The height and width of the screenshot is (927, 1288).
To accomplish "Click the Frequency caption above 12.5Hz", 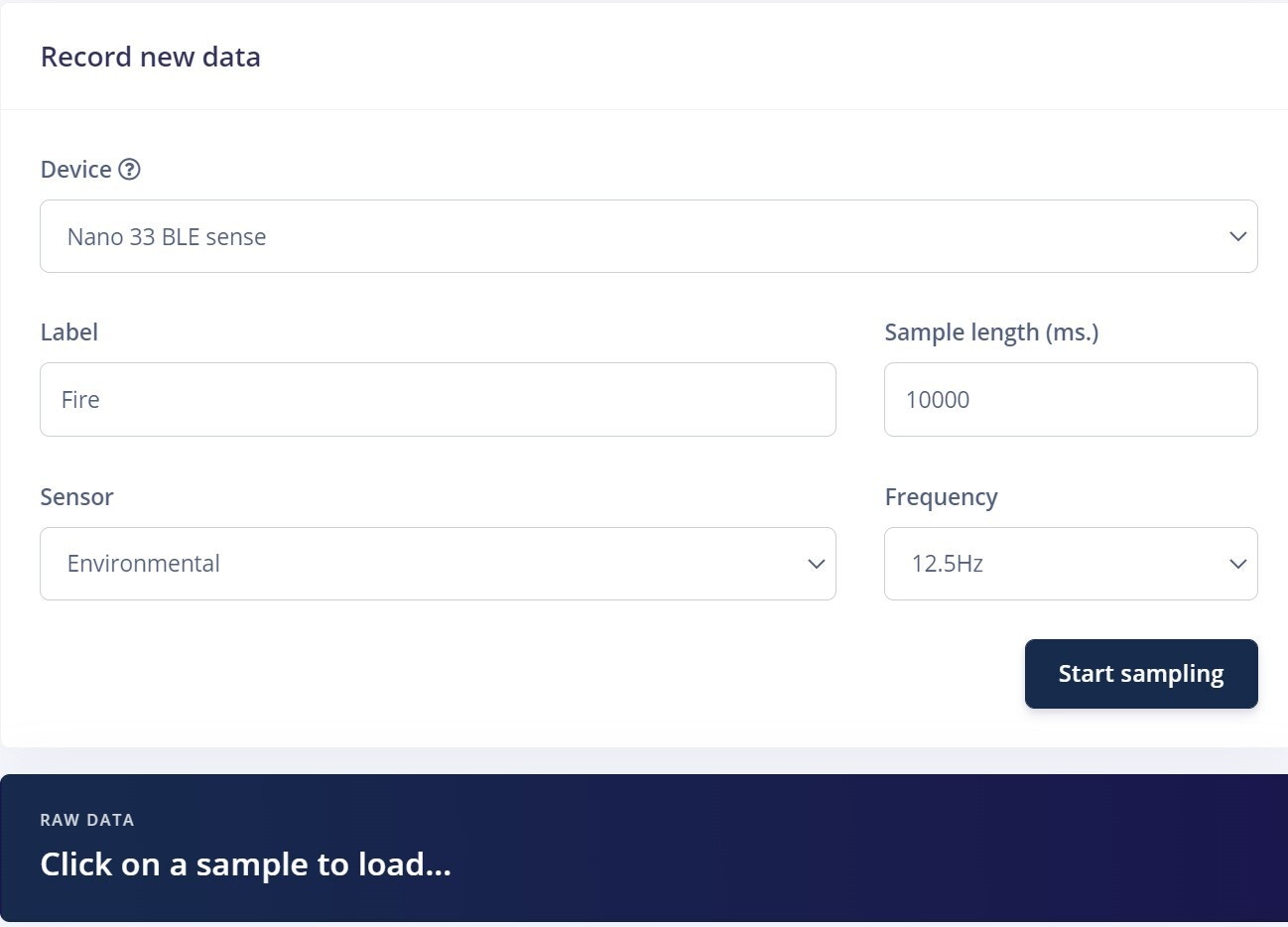I will pos(942,497).
